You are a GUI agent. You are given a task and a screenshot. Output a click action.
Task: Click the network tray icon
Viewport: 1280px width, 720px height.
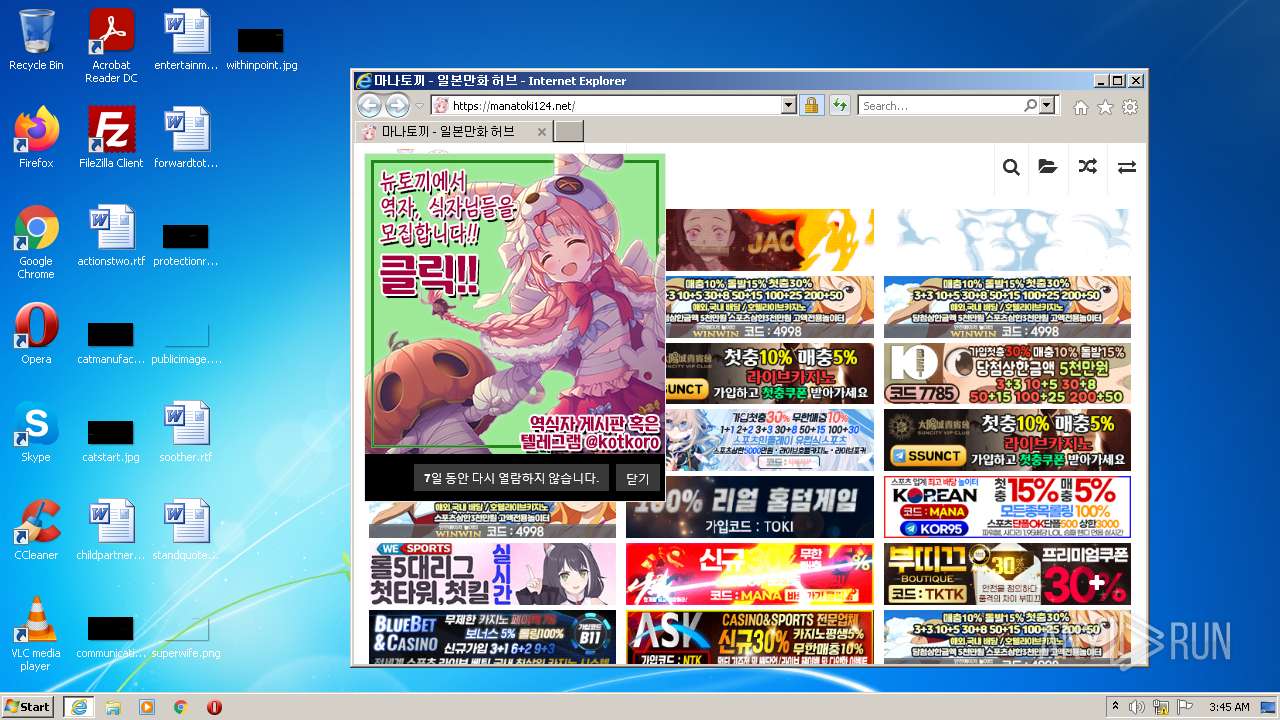point(1161,707)
